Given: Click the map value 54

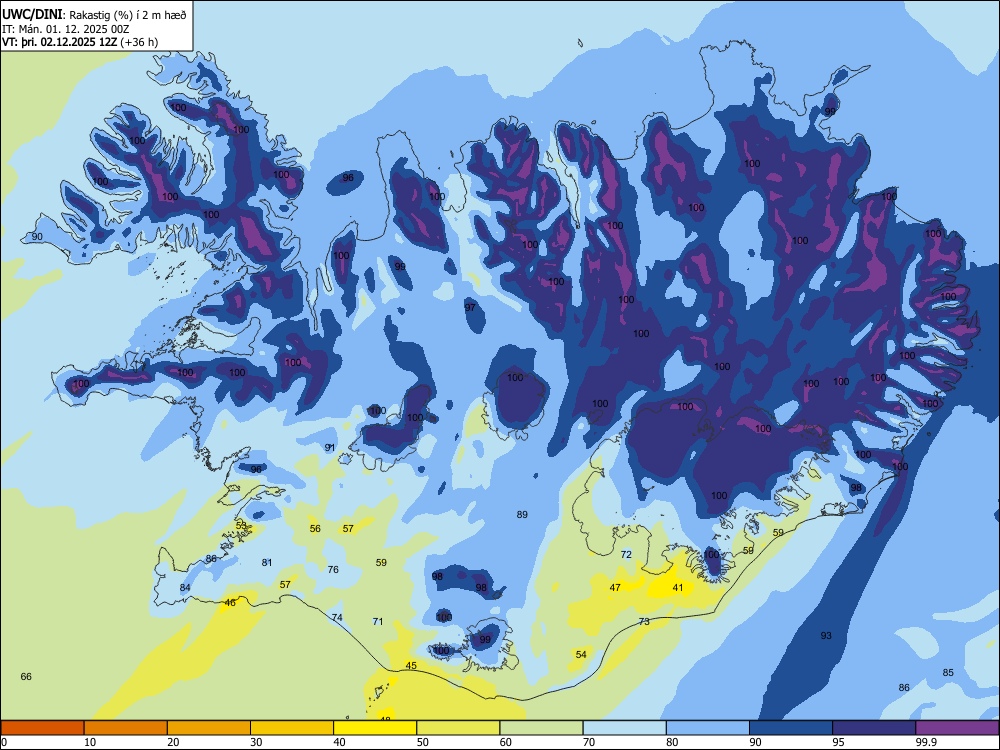Looking at the screenshot, I should 581,654.
